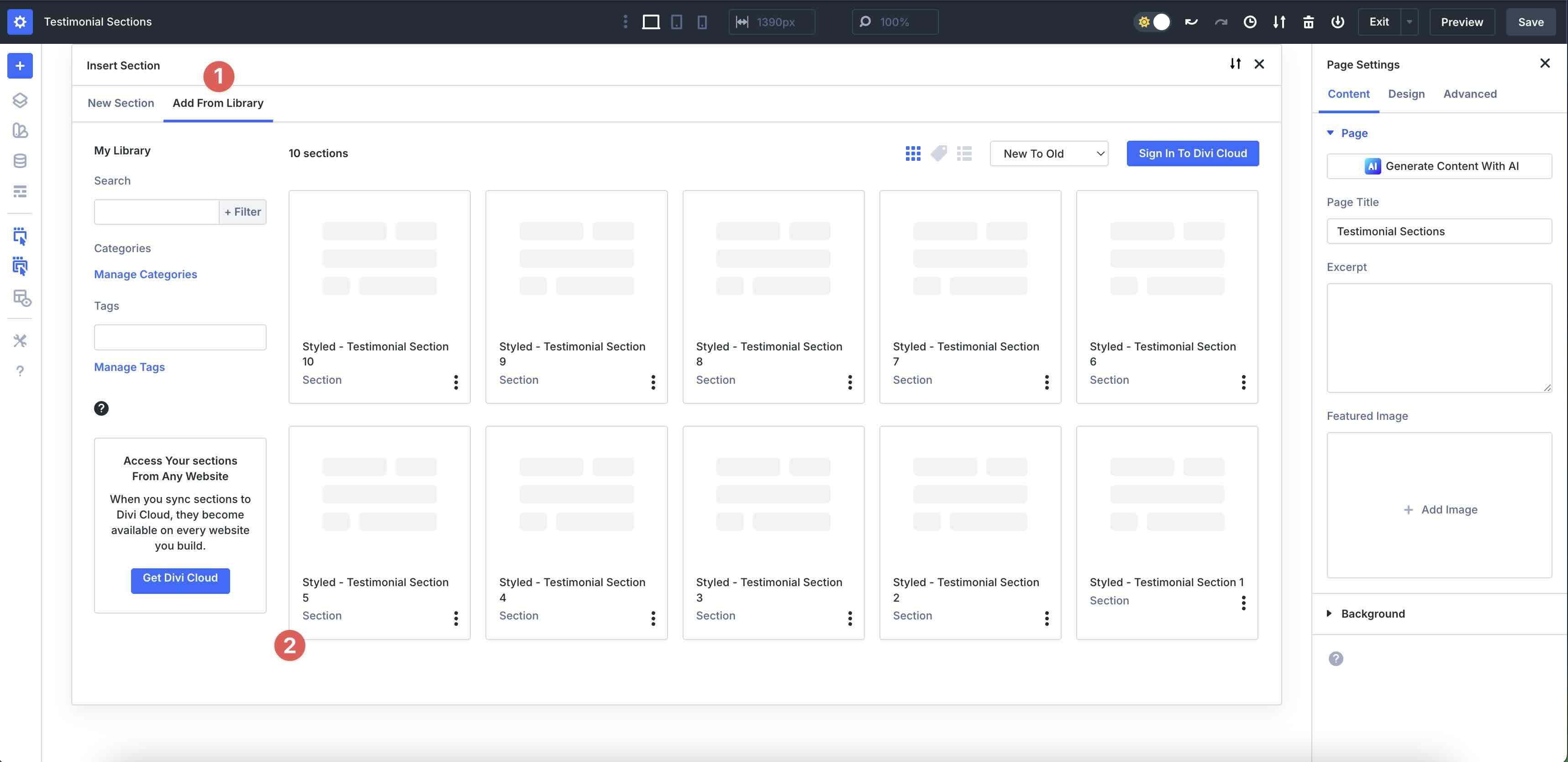Select the phone preview mode icon
This screenshot has width=1568, height=762.
[702, 21]
